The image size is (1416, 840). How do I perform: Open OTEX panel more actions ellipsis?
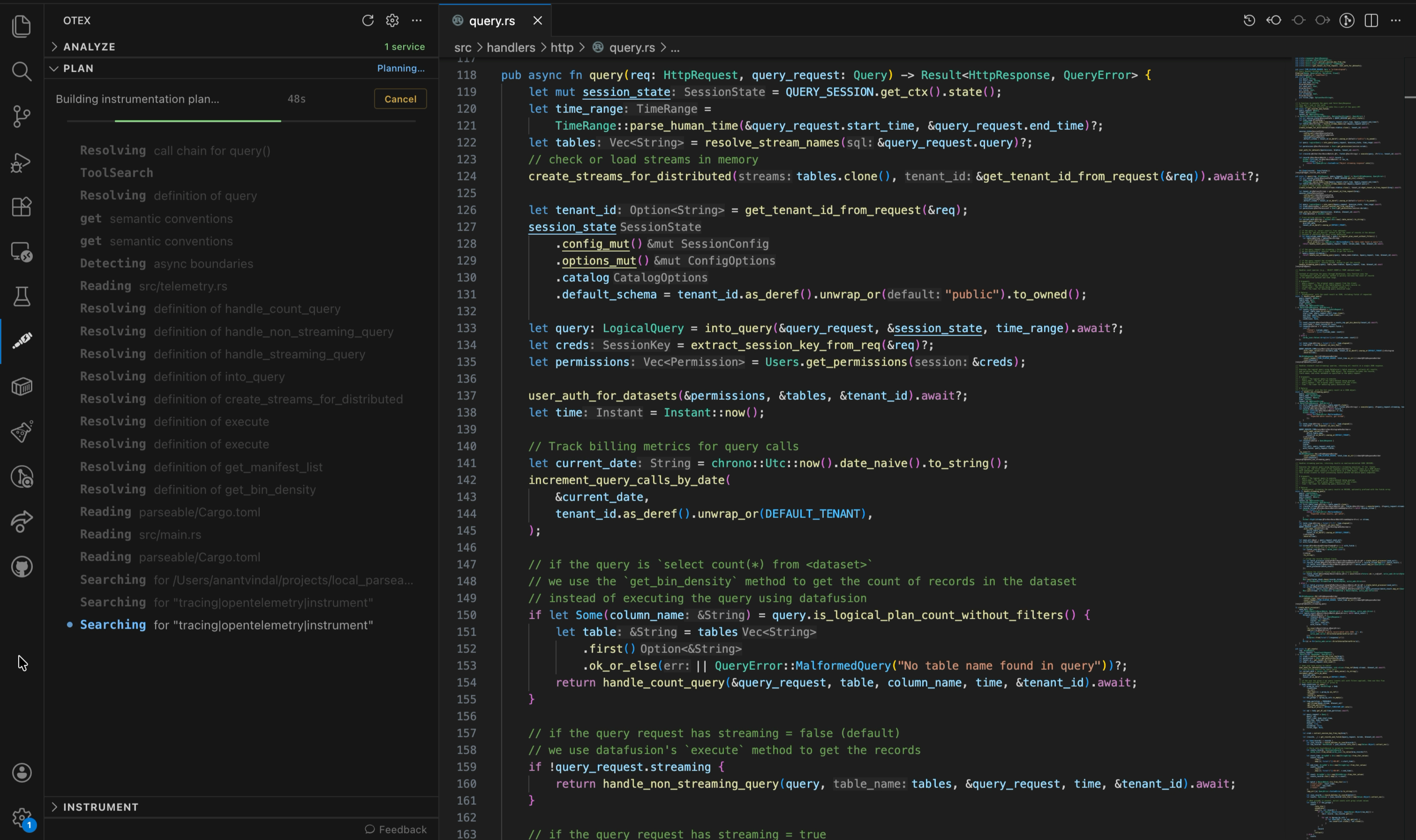[417, 20]
